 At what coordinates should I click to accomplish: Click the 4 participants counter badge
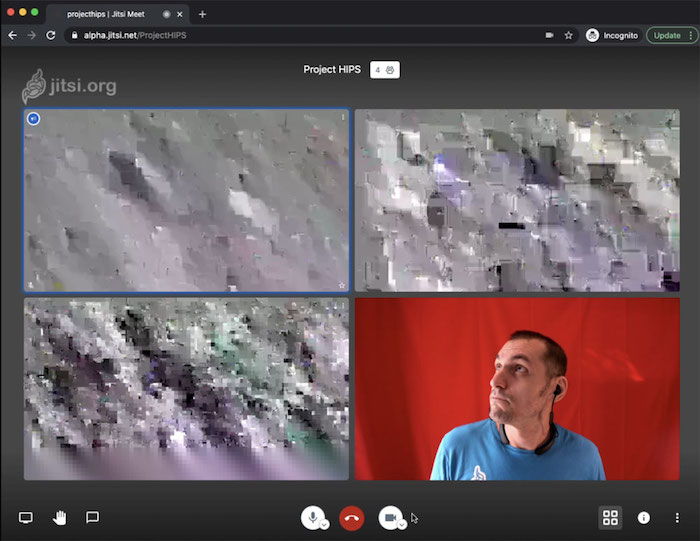(385, 70)
